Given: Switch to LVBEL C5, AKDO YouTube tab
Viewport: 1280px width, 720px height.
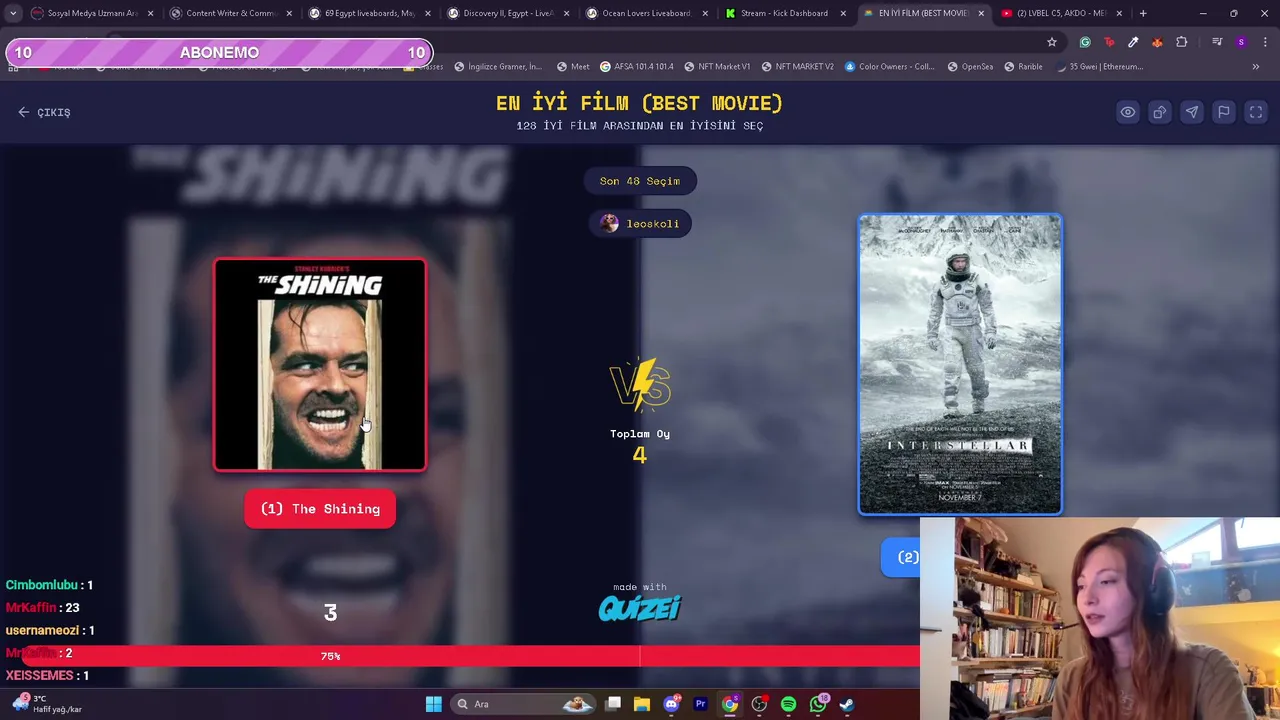Looking at the screenshot, I should pyautogui.click(x=1061, y=13).
